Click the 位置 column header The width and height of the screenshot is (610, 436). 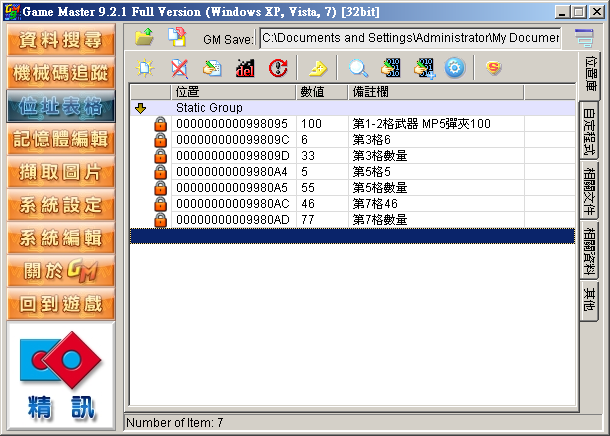233,92
